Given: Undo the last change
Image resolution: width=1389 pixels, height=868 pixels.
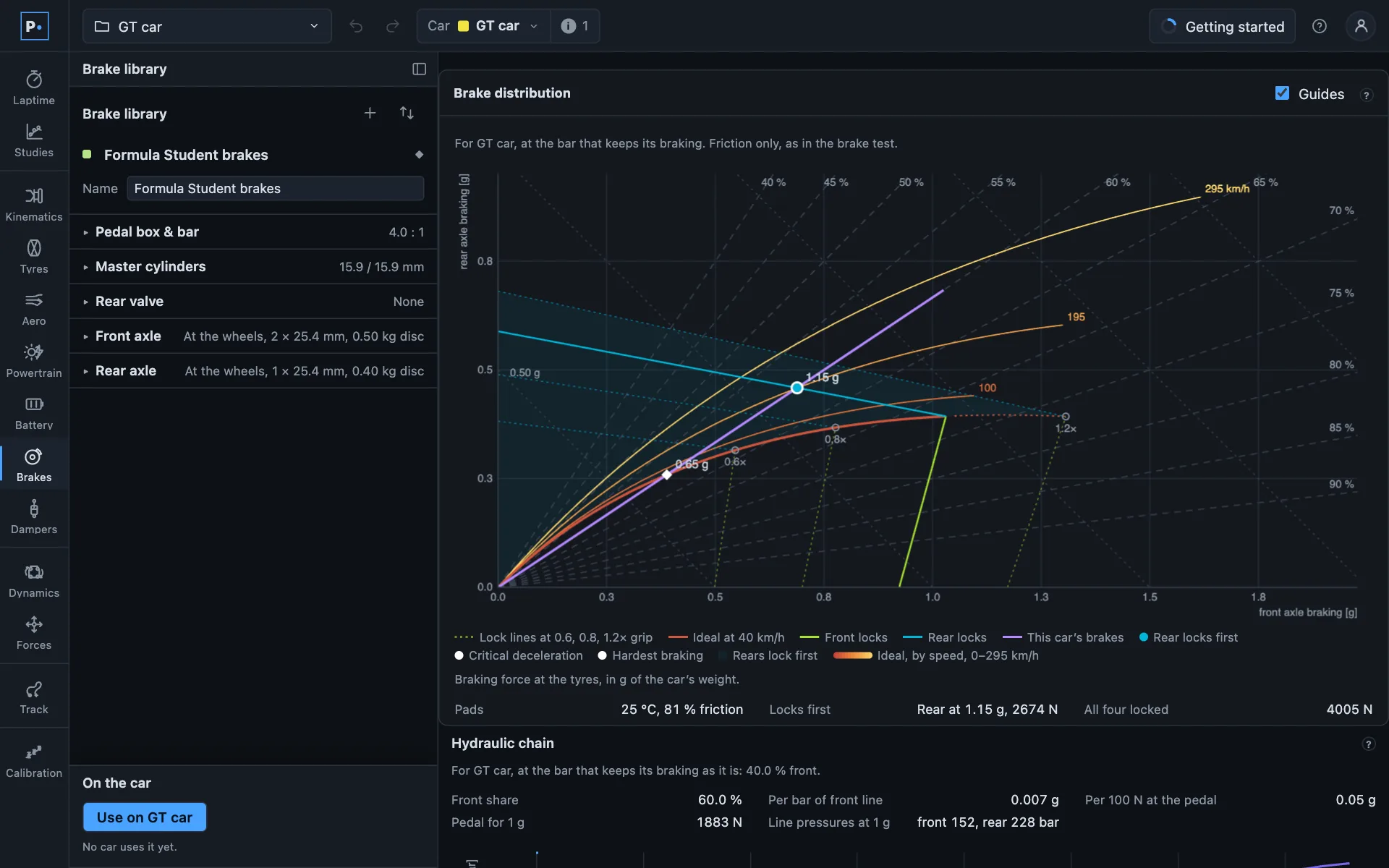Looking at the screenshot, I should pyautogui.click(x=356, y=26).
